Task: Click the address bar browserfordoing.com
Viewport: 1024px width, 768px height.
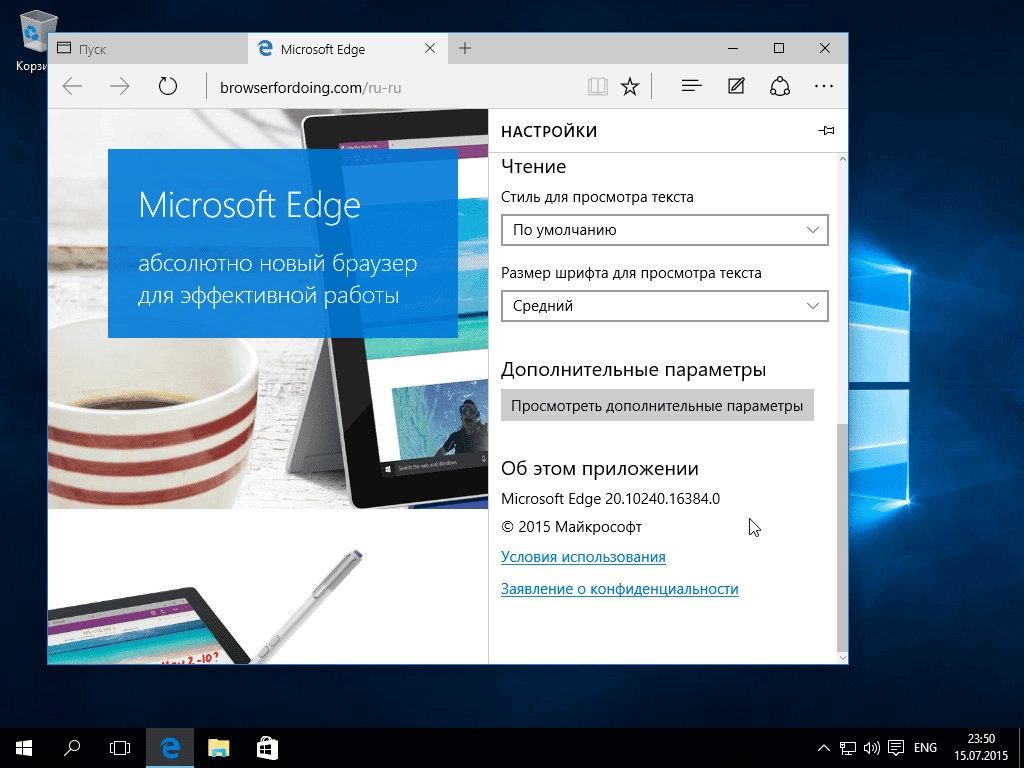Action: 395,87
